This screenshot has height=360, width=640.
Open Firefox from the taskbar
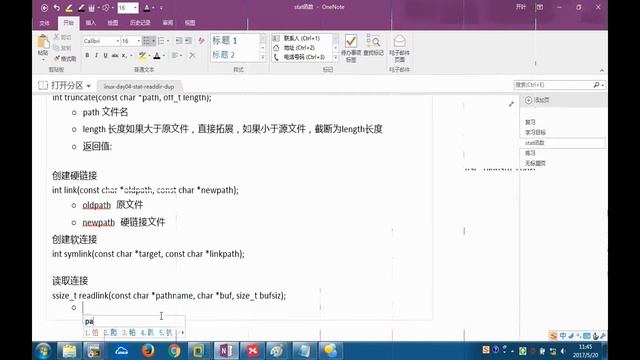click(148, 351)
